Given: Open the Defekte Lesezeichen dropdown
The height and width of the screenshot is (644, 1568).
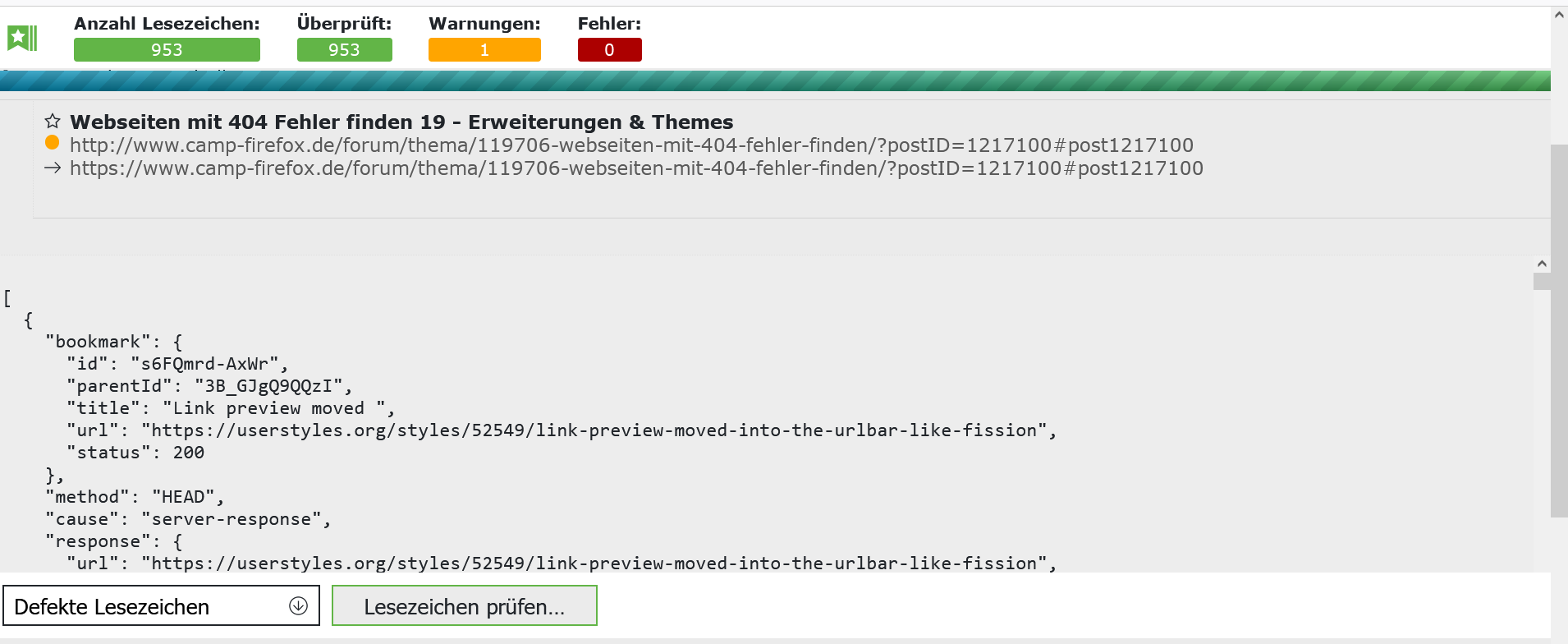Looking at the screenshot, I should tap(161, 606).
